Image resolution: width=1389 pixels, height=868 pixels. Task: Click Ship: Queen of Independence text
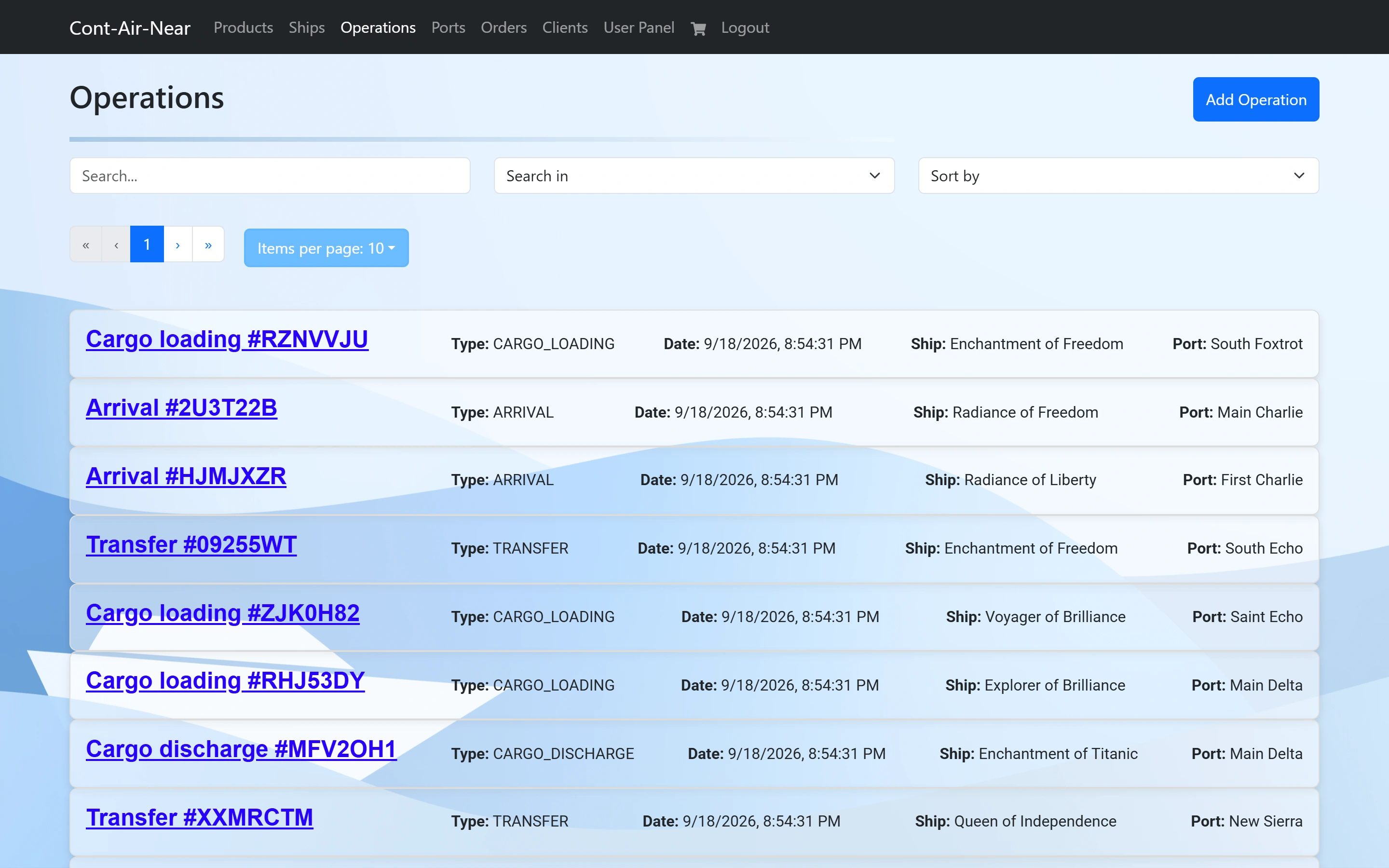1015,822
